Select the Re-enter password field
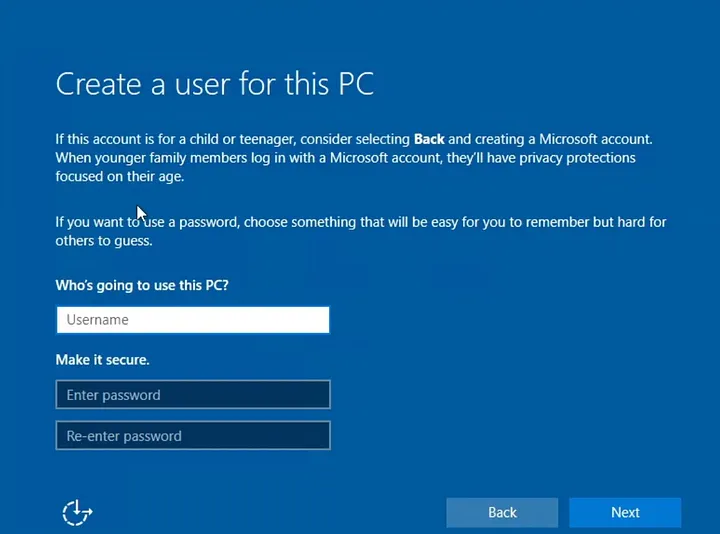 (x=192, y=436)
